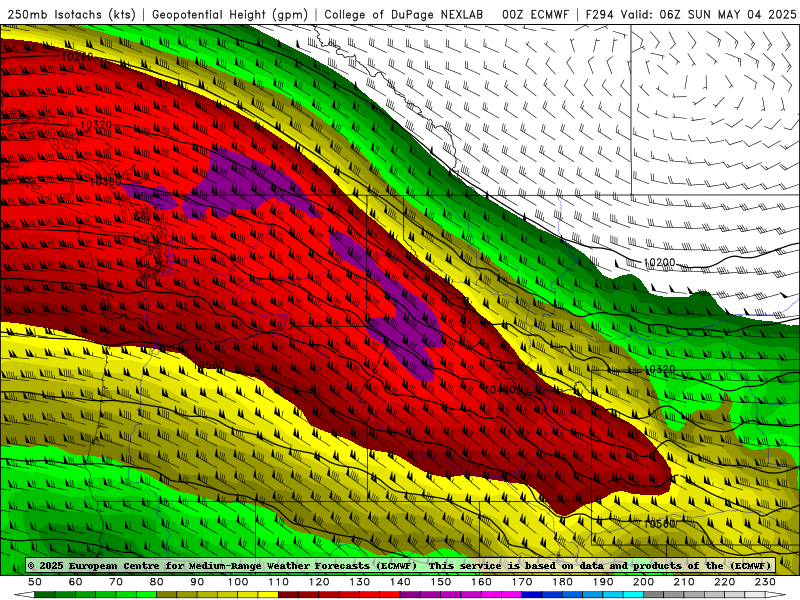The width and height of the screenshot is (800, 600).
Task: Click the colorbar value 50
Action: tap(35, 582)
